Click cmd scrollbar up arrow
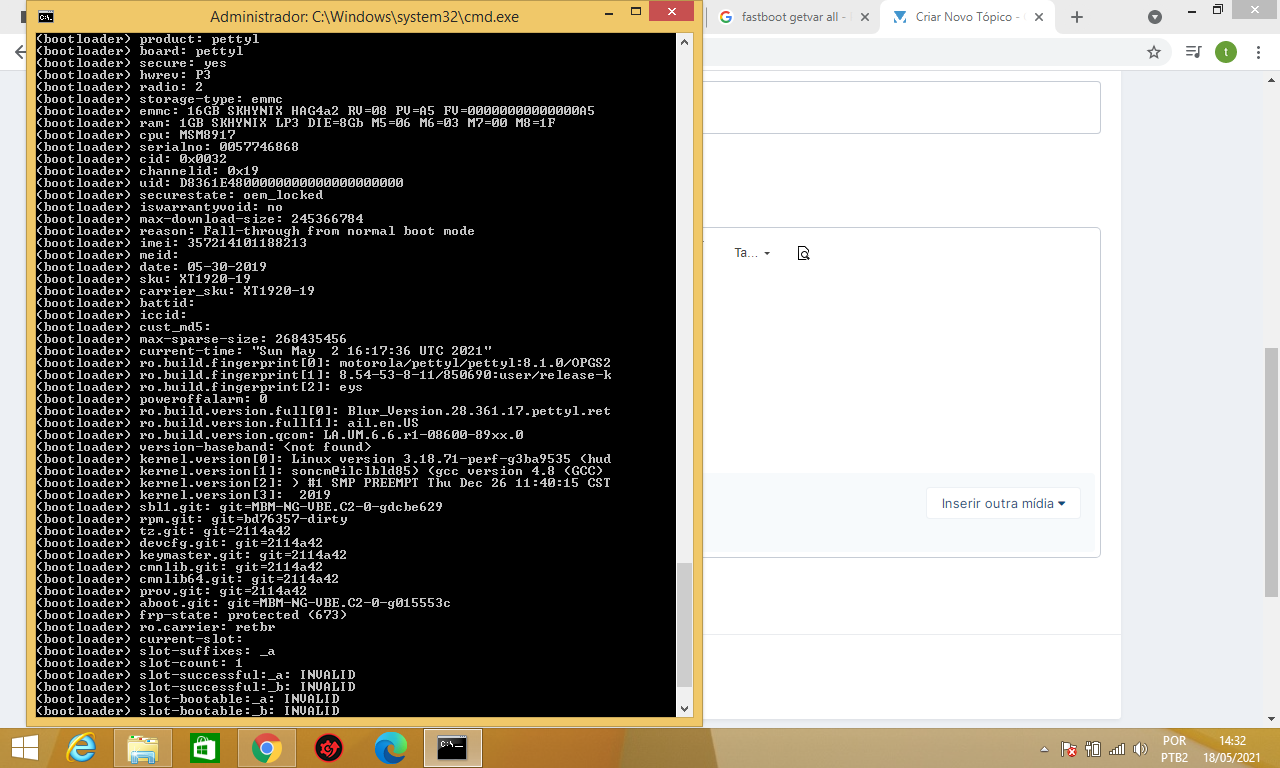The width and height of the screenshot is (1280, 768). [684, 42]
